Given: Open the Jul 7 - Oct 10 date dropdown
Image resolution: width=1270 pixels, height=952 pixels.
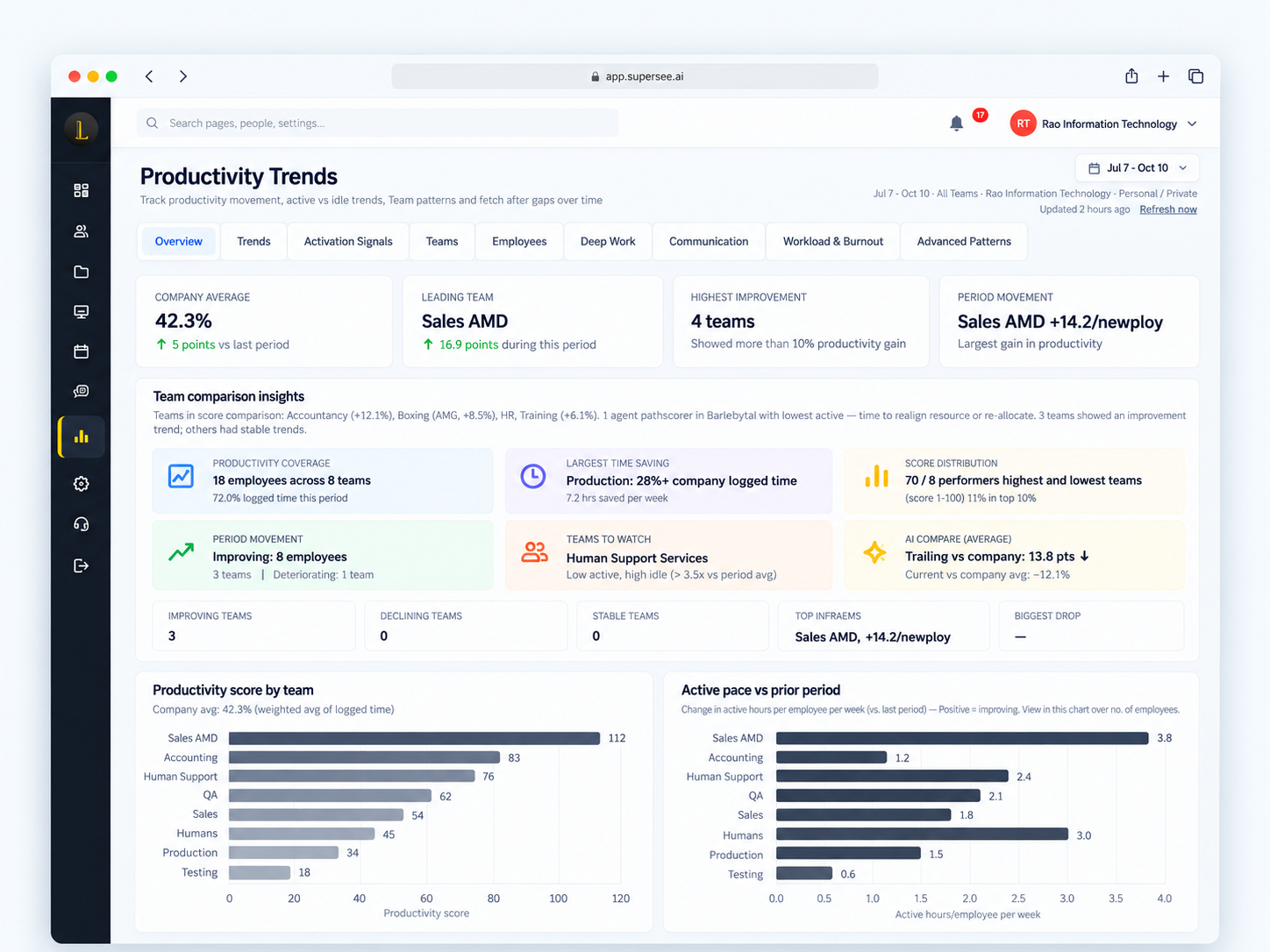Looking at the screenshot, I should point(1138,168).
